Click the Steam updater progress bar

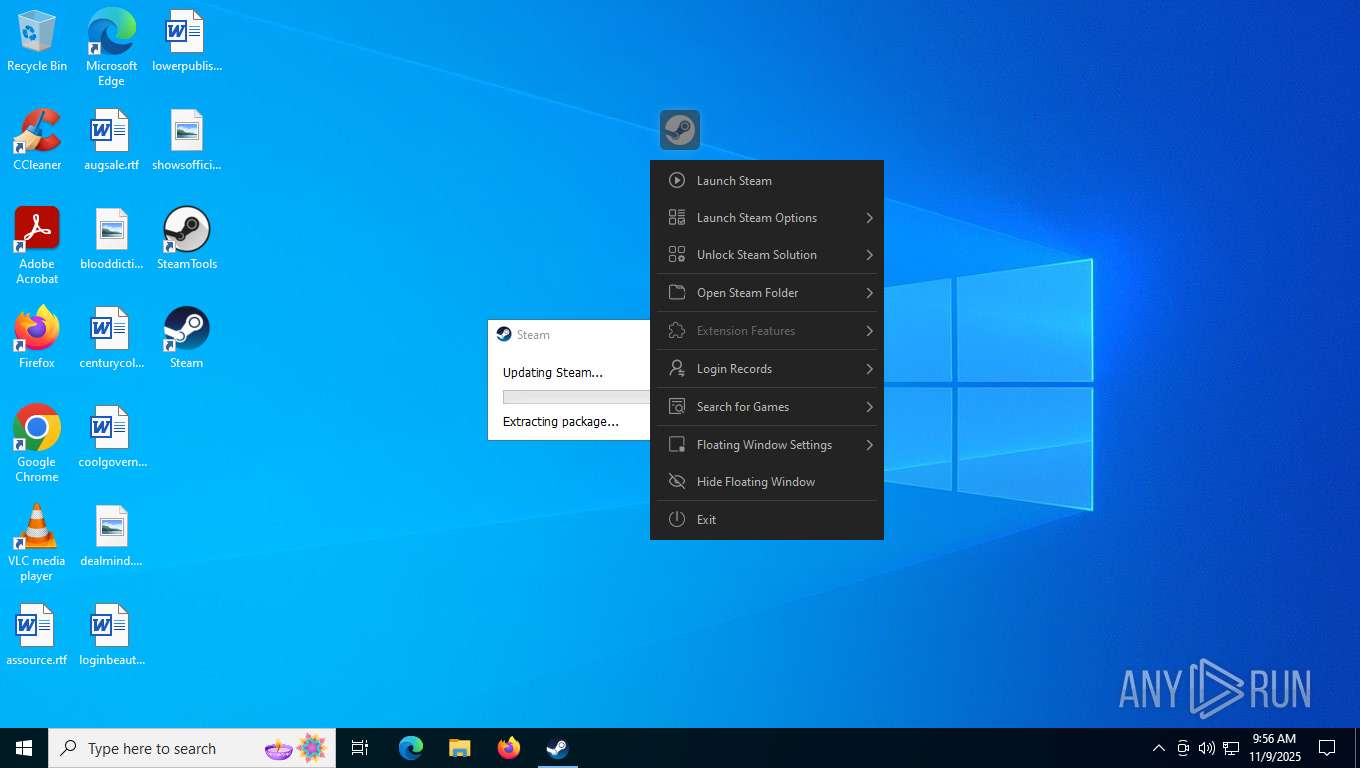click(576, 397)
